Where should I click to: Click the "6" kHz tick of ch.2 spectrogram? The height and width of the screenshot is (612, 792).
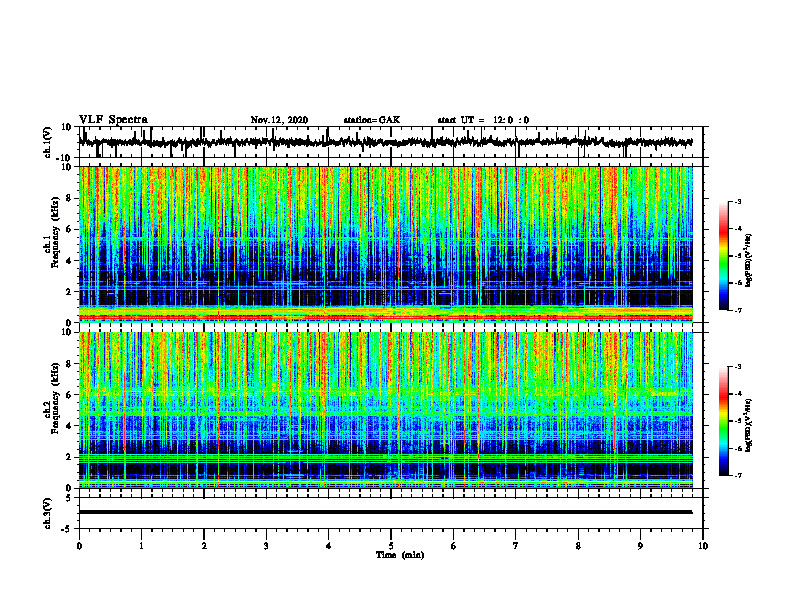pos(69,395)
